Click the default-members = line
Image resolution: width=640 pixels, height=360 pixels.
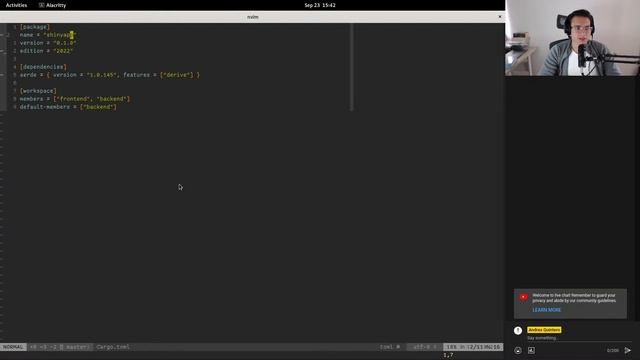[x=68, y=107]
